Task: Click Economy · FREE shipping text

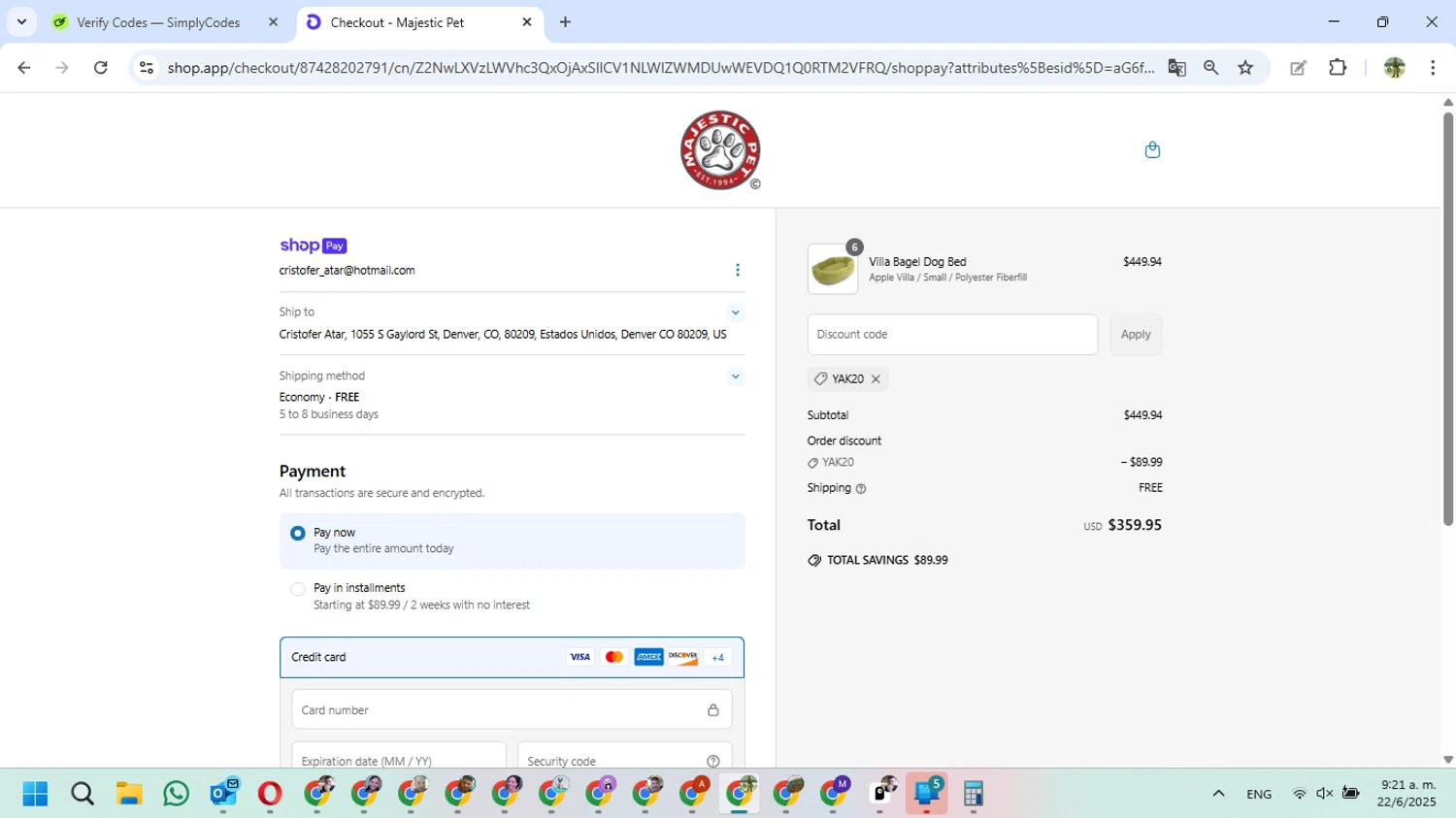Action: coord(319,398)
